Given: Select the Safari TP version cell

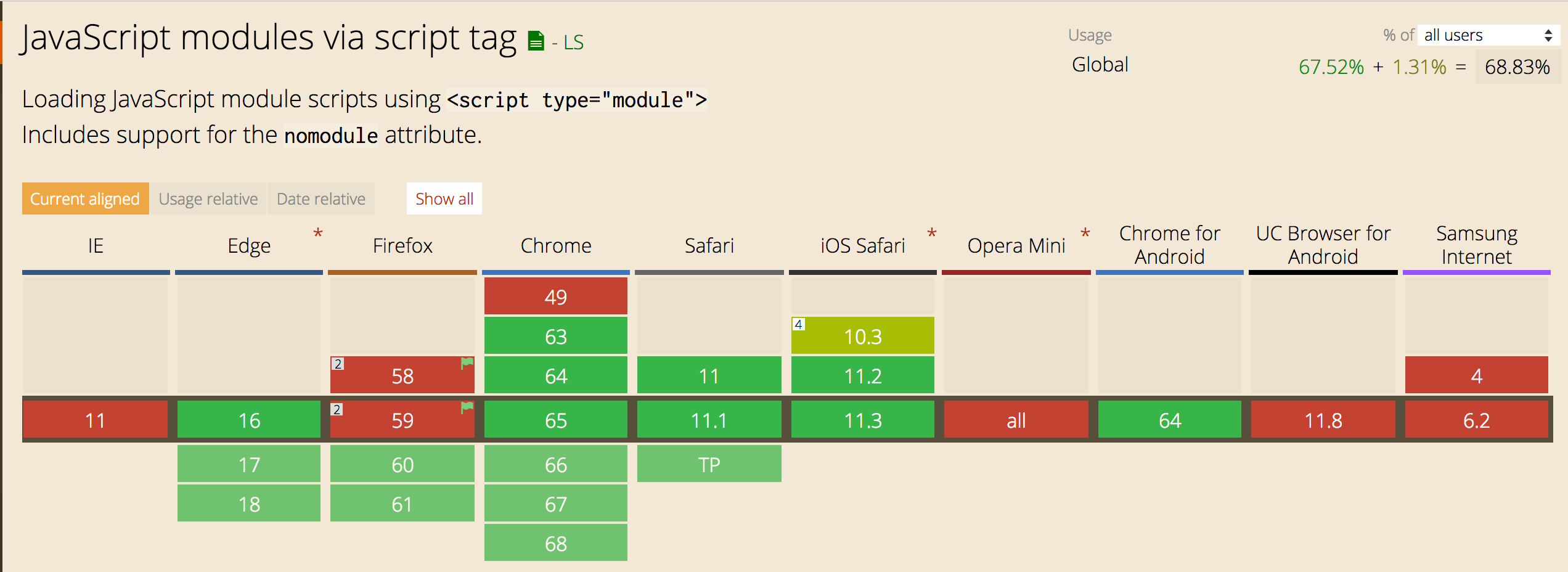Looking at the screenshot, I should pos(709,464).
